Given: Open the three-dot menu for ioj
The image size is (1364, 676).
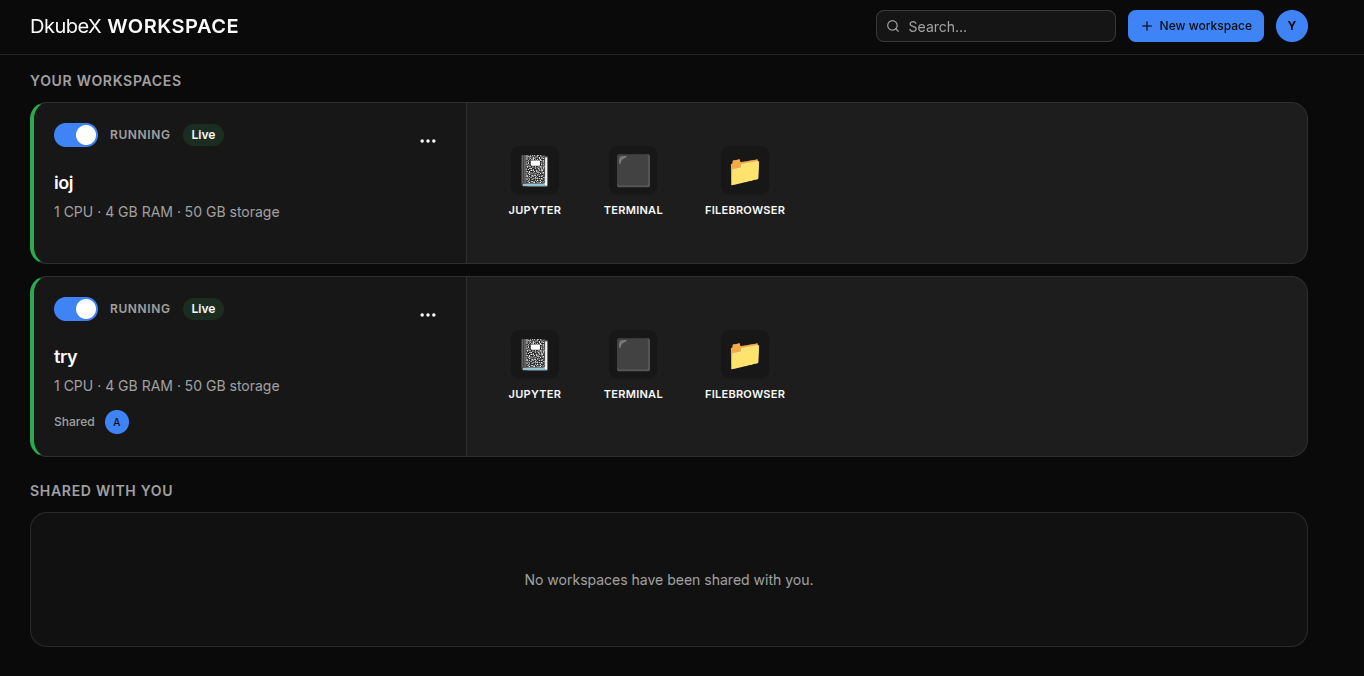Looking at the screenshot, I should 428,141.
